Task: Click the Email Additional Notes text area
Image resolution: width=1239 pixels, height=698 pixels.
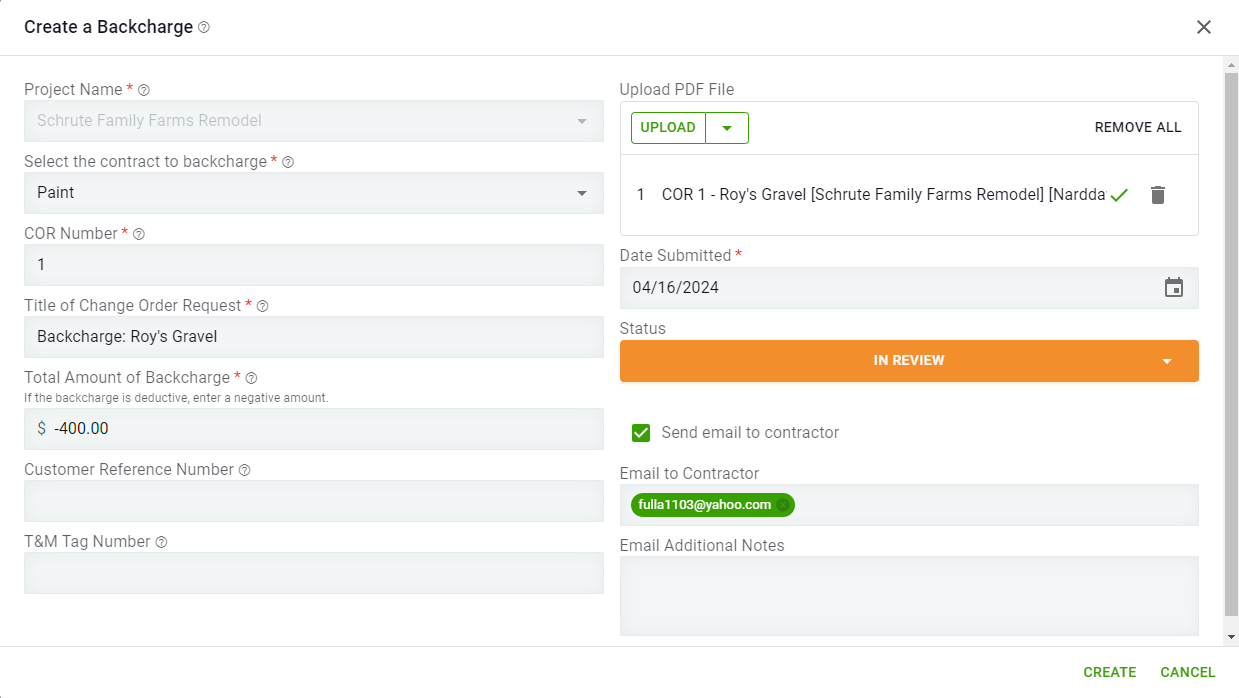Action: (x=909, y=596)
